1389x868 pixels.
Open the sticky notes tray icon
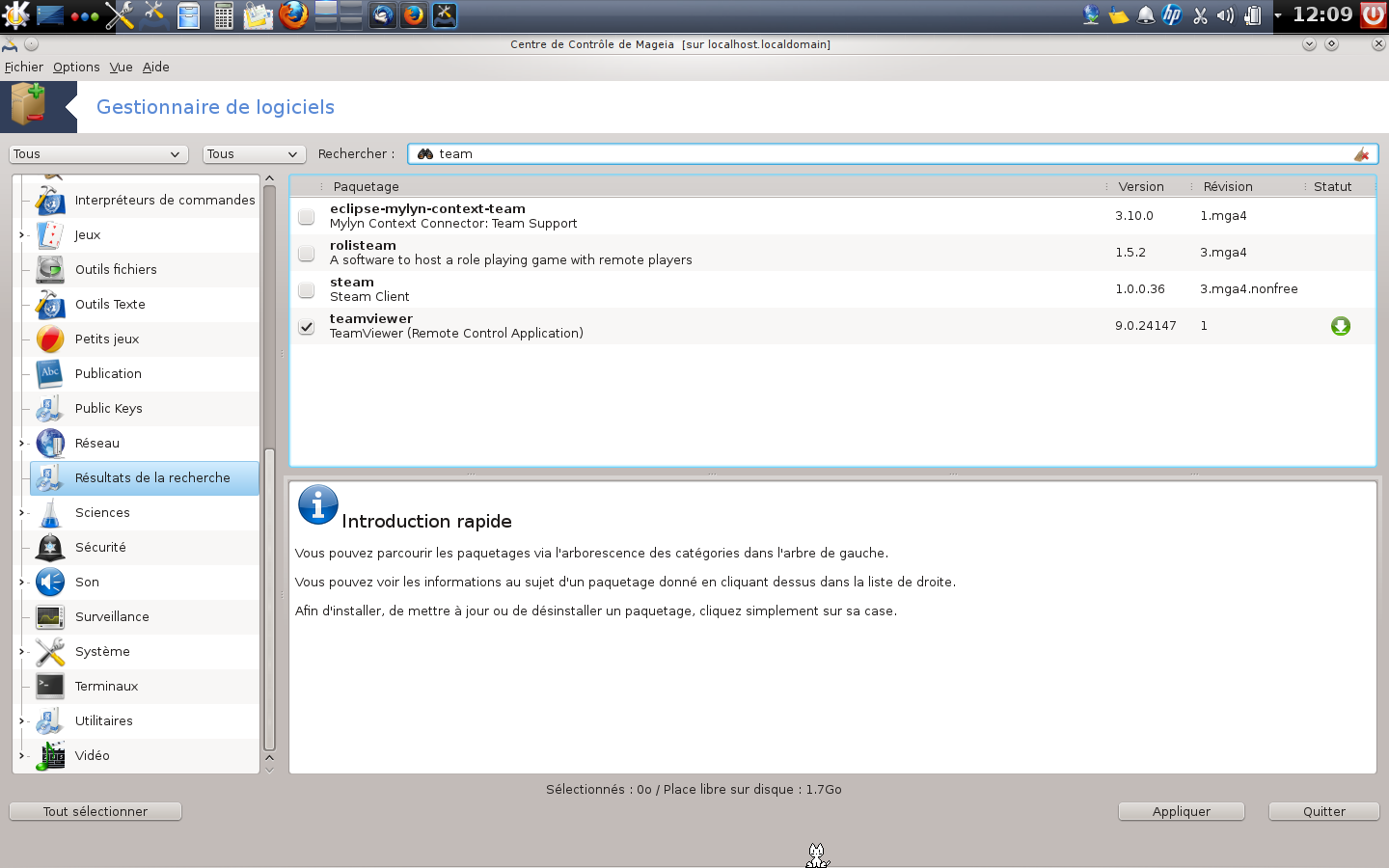[1119, 14]
